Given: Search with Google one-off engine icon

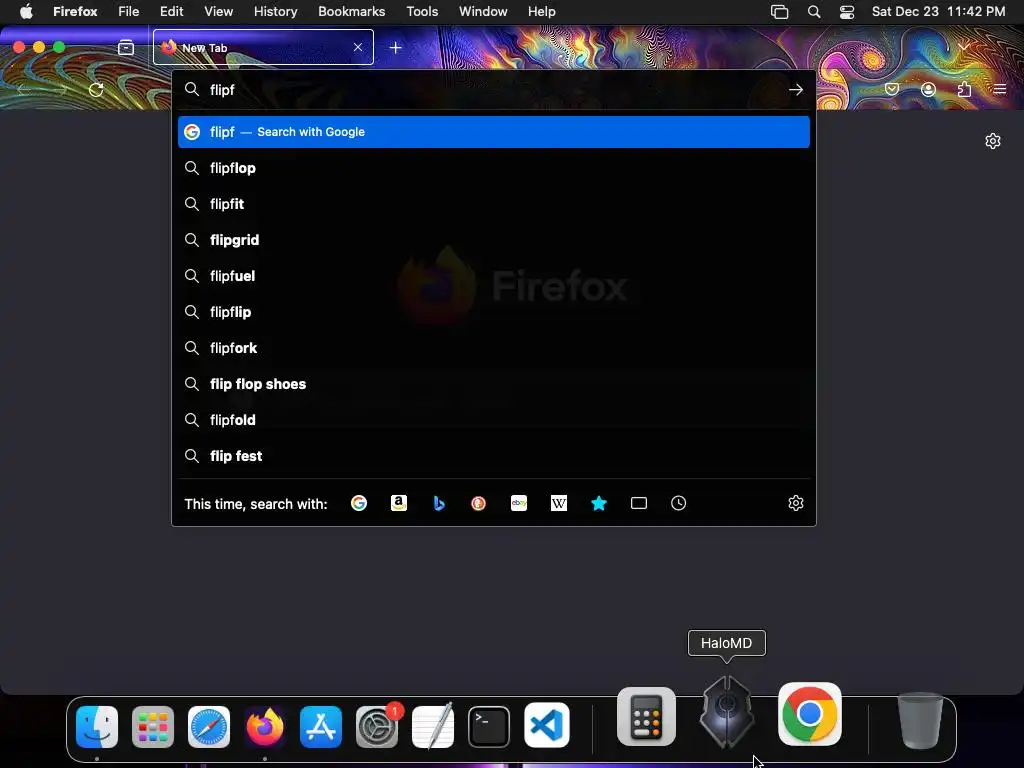Looking at the screenshot, I should point(359,503).
